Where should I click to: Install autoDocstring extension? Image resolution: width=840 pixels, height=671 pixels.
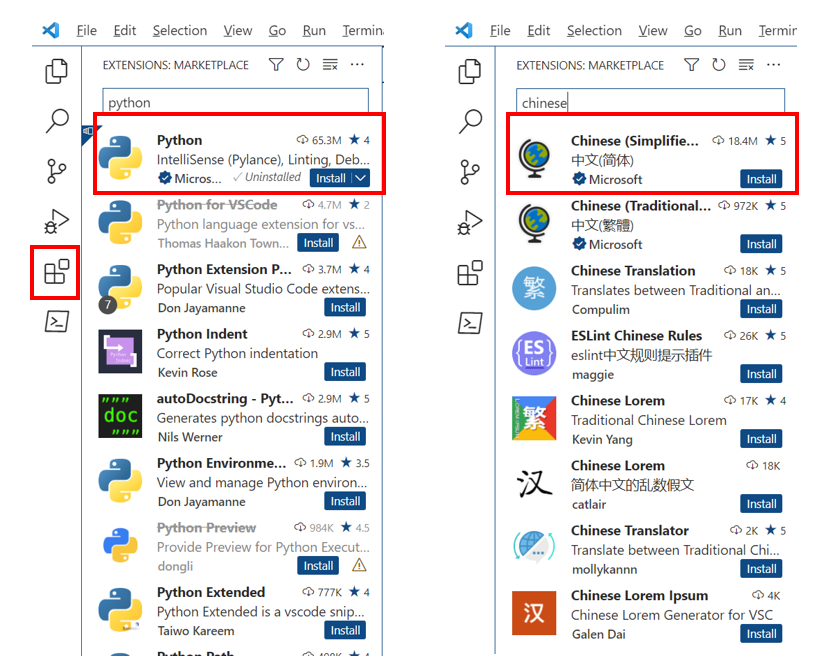(345, 436)
